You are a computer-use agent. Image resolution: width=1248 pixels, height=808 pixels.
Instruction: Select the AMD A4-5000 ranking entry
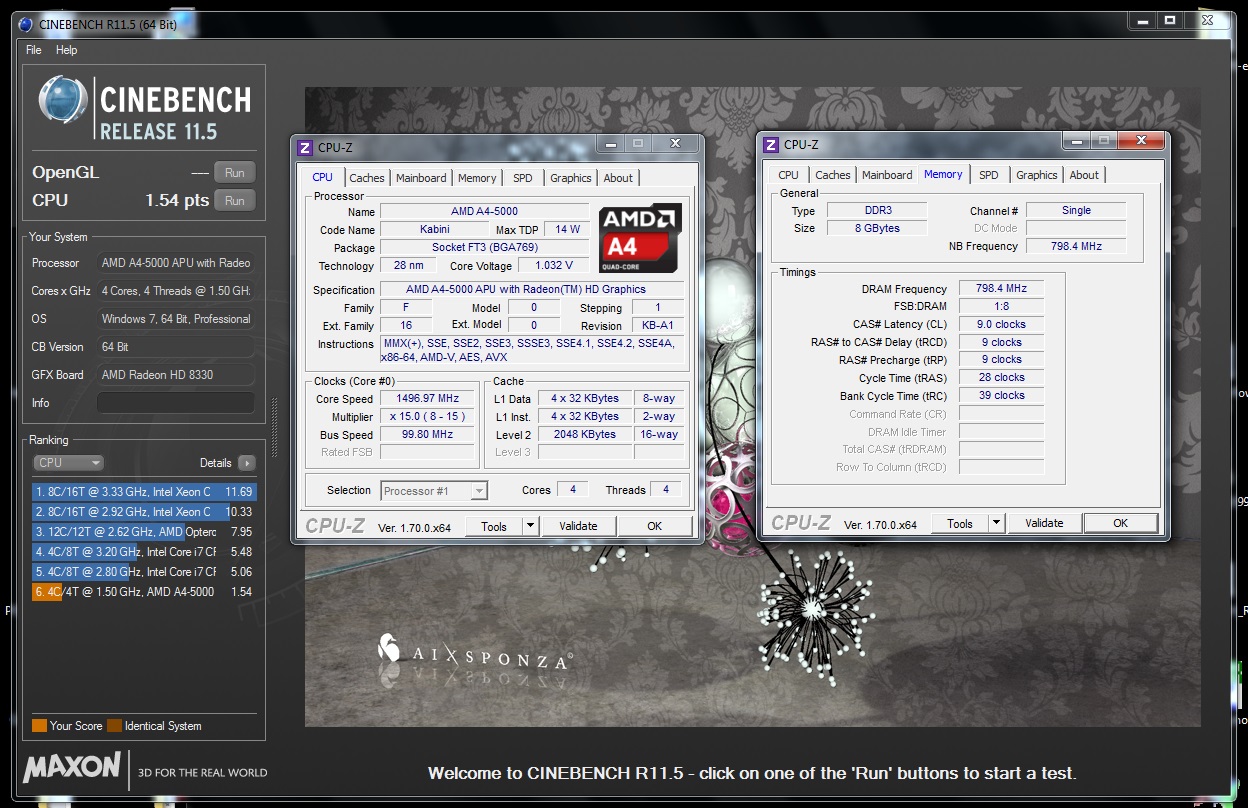point(144,592)
